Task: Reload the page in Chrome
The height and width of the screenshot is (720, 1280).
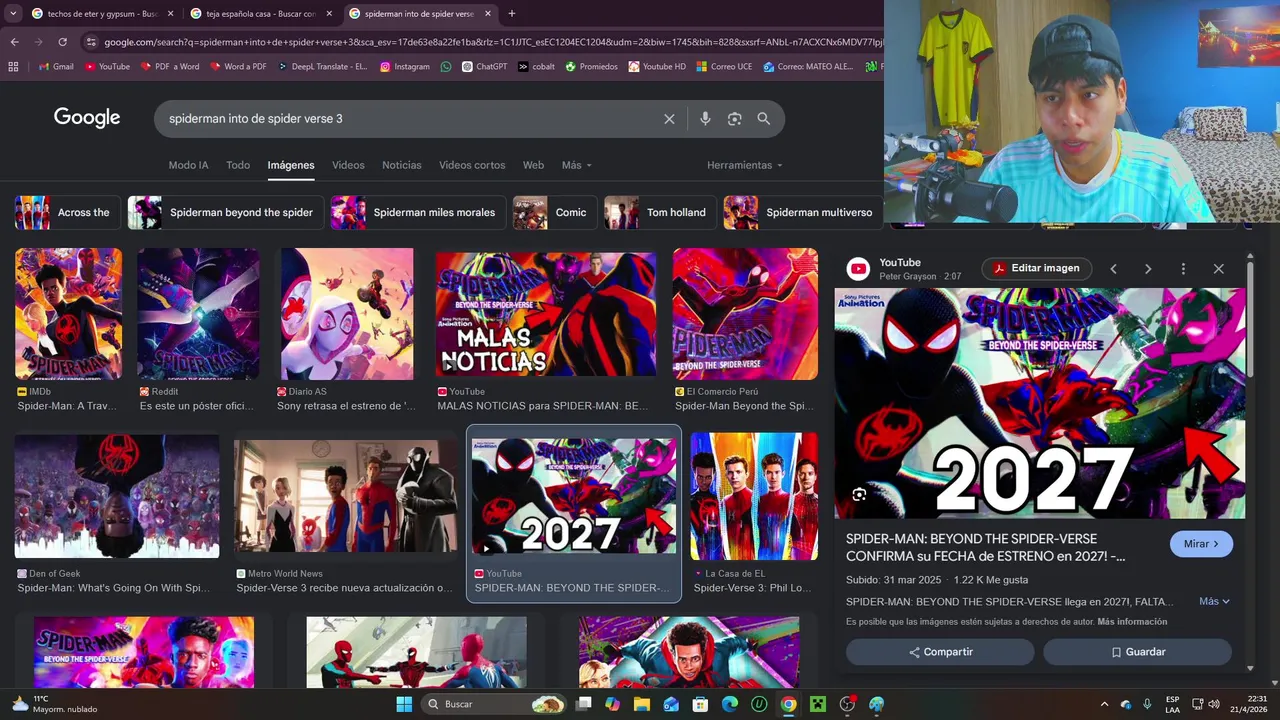Action: tap(62, 42)
